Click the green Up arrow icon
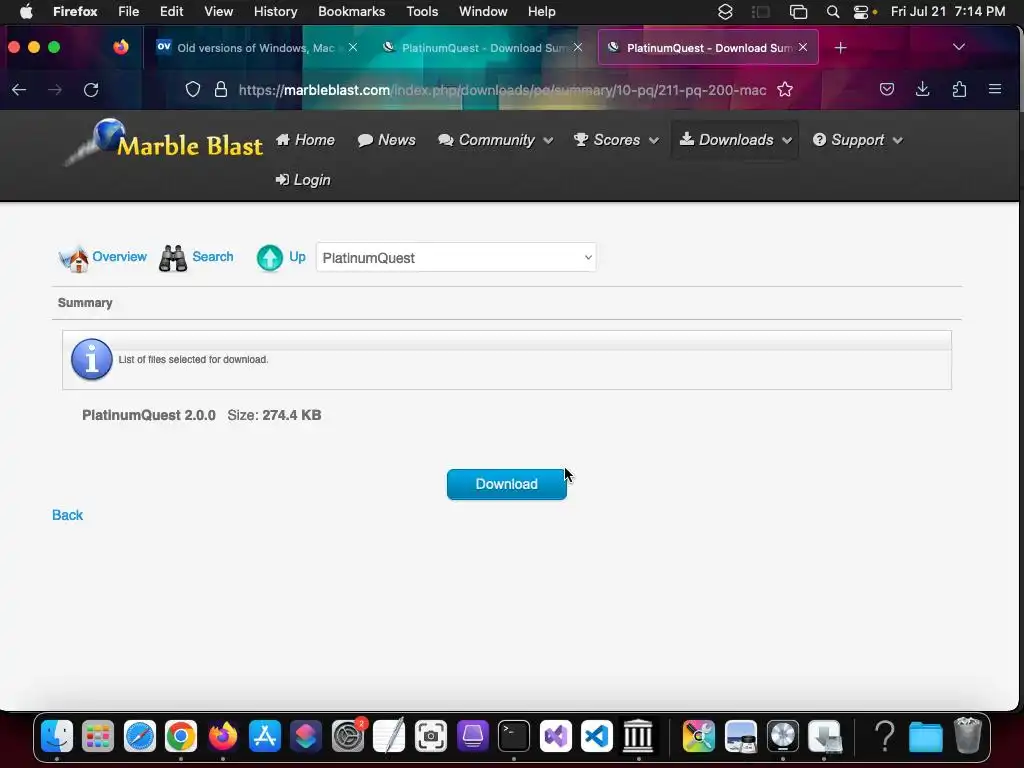Image resolution: width=1024 pixels, height=768 pixels. coord(270,258)
